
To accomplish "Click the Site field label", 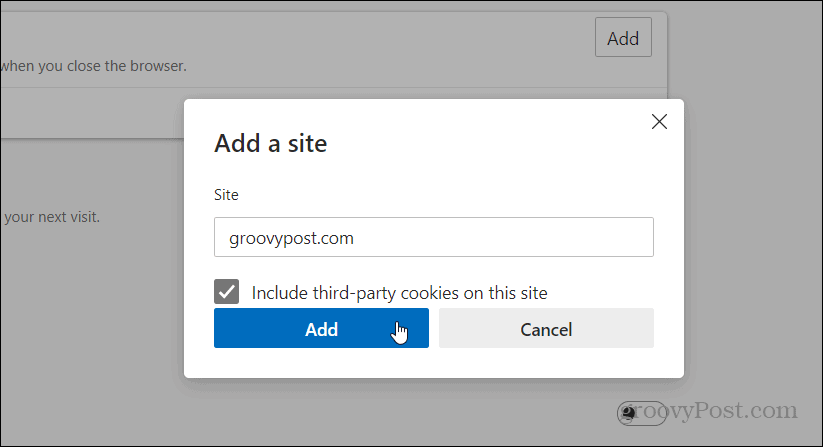I will pos(226,195).
